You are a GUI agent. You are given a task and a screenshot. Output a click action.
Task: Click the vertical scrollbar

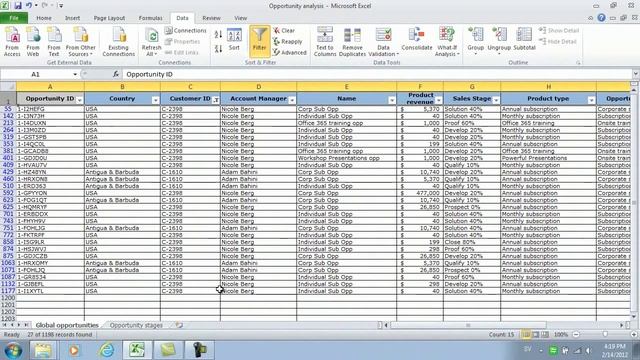pyautogui.click(x=634, y=202)
